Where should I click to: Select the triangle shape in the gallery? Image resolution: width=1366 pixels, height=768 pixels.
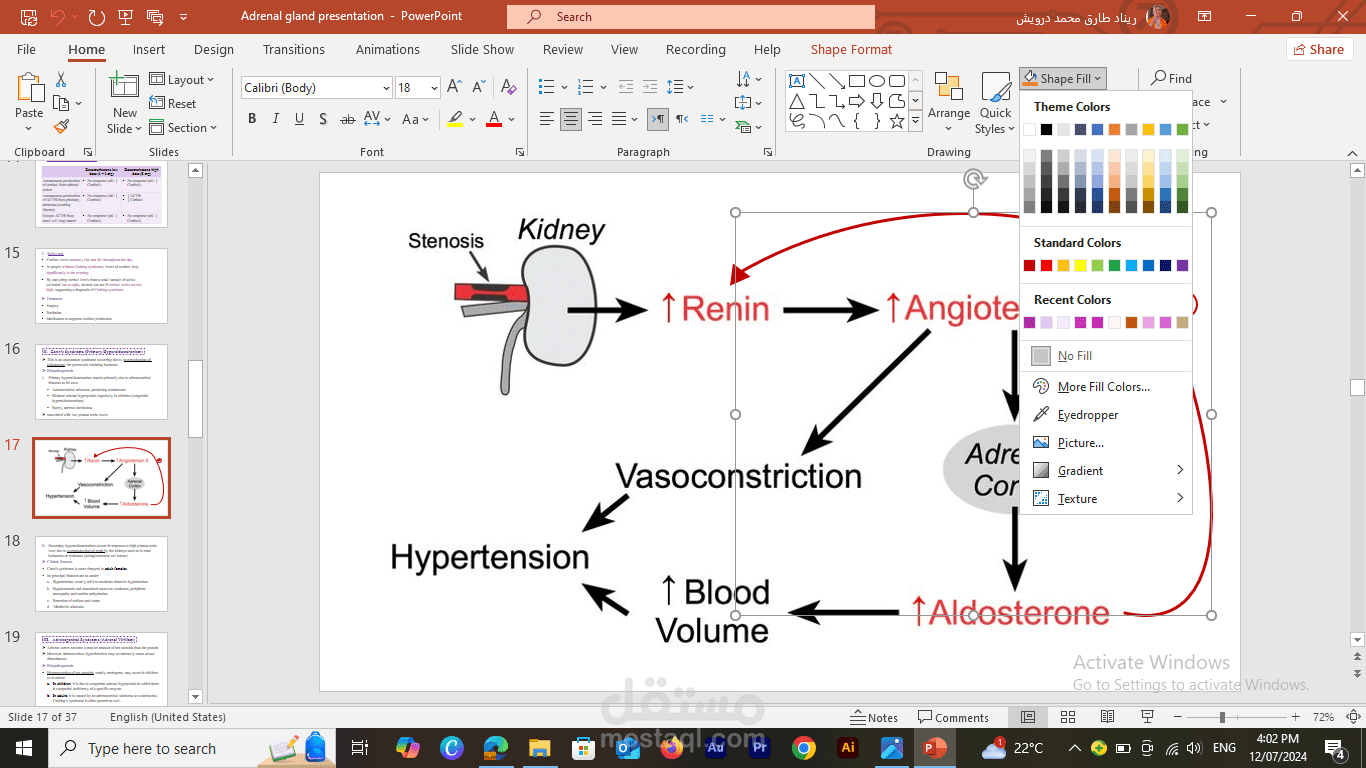click(x=797, y=101)
